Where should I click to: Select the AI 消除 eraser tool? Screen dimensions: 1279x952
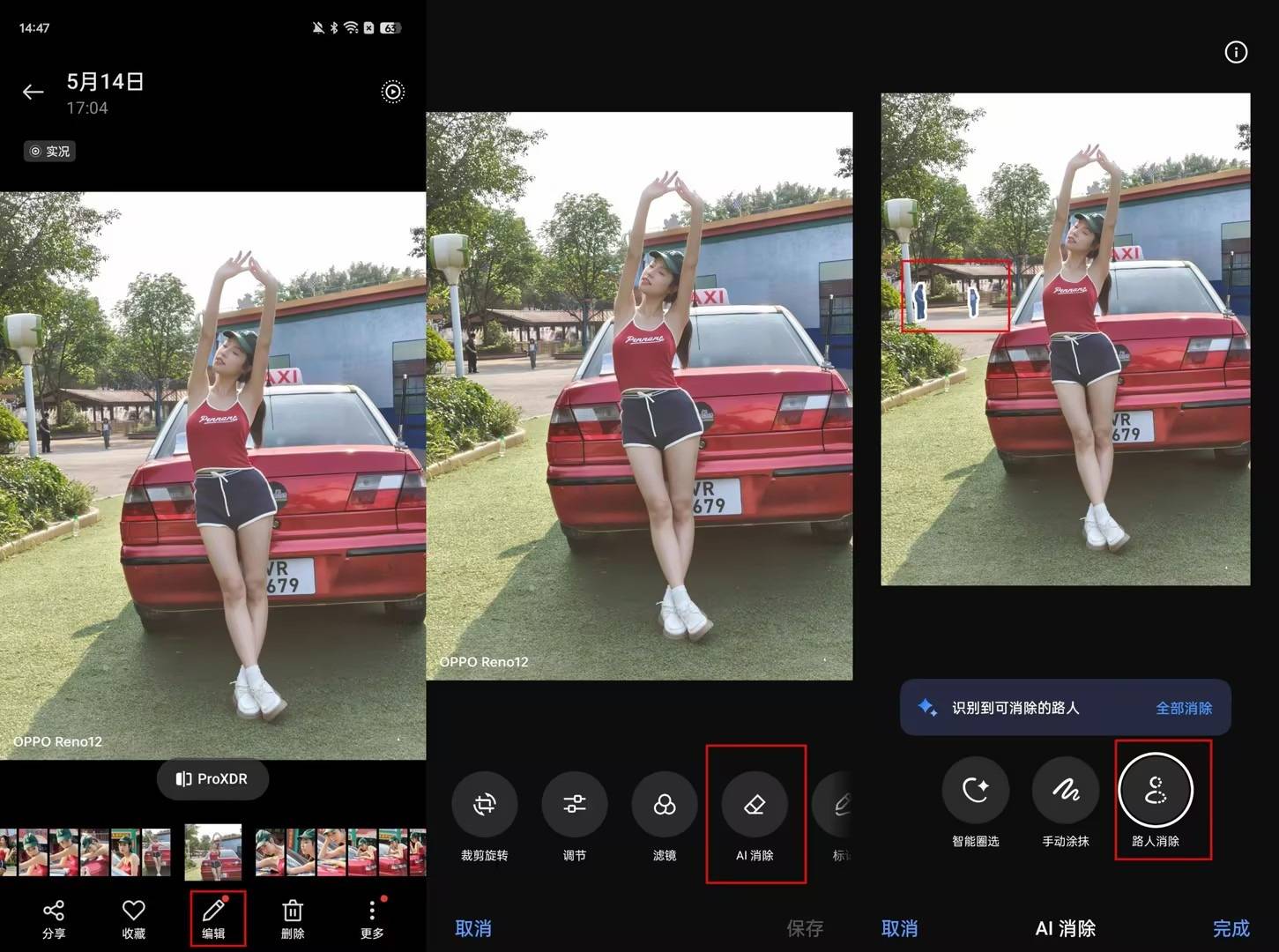pos(755,805)
